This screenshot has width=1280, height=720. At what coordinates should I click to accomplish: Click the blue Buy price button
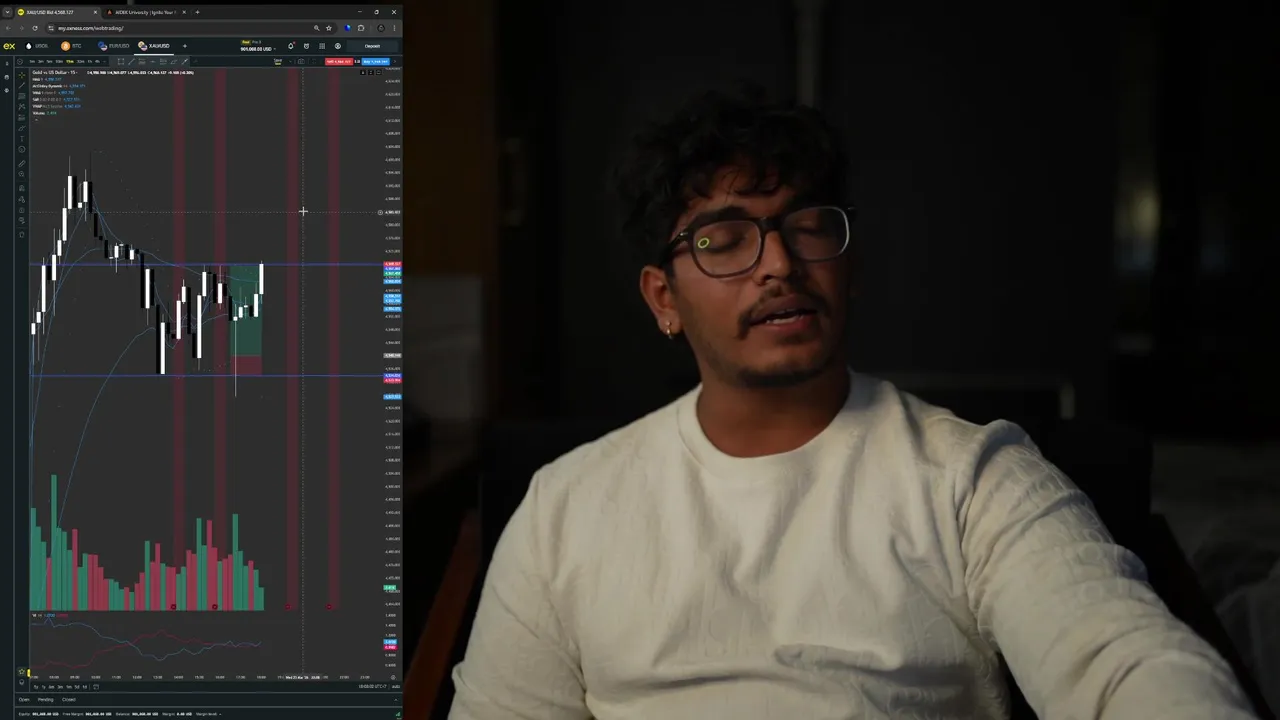coord(376,62)
